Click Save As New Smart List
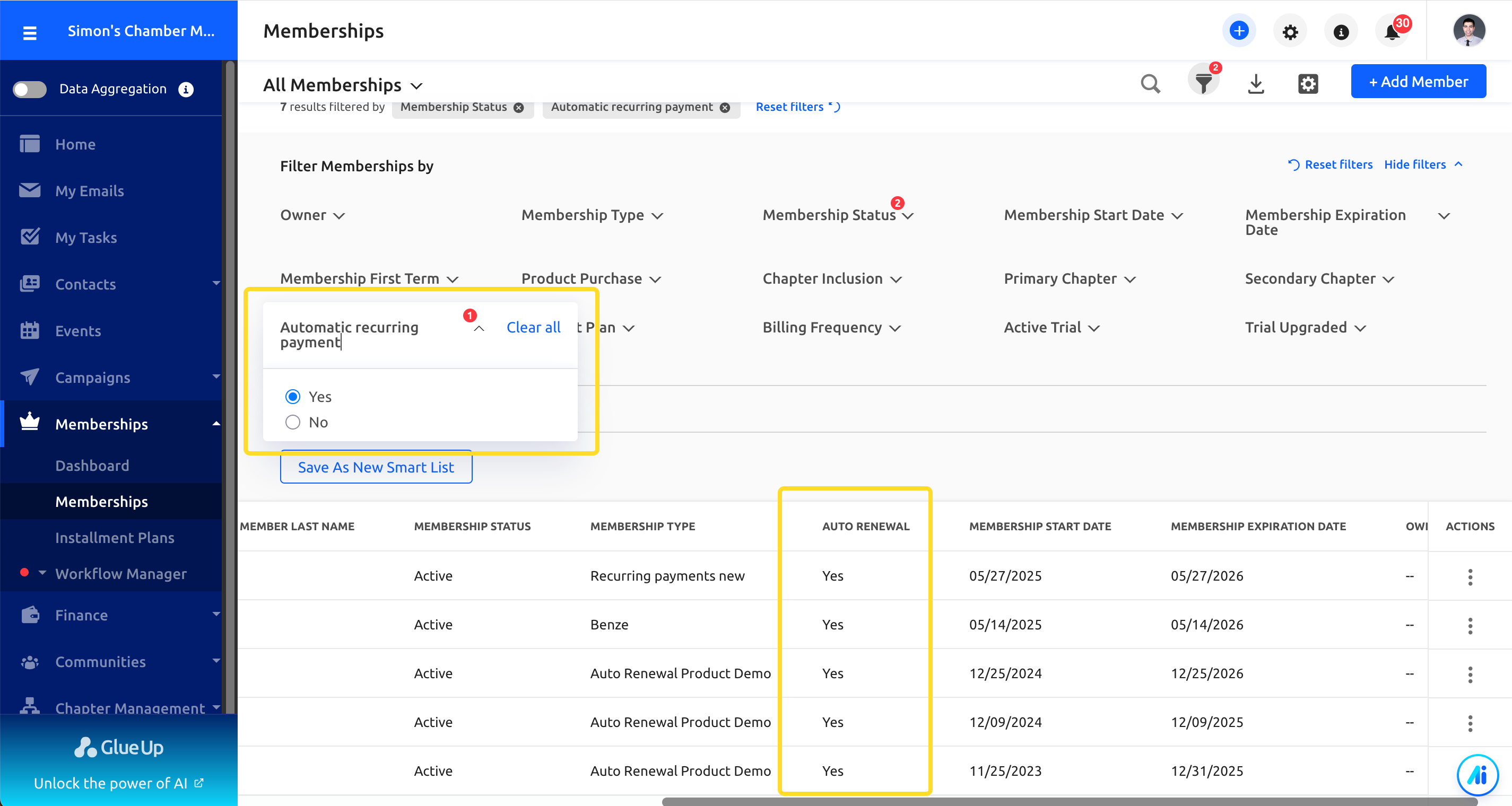Screen dimensions: 1512x806 (x=376, y=467)
